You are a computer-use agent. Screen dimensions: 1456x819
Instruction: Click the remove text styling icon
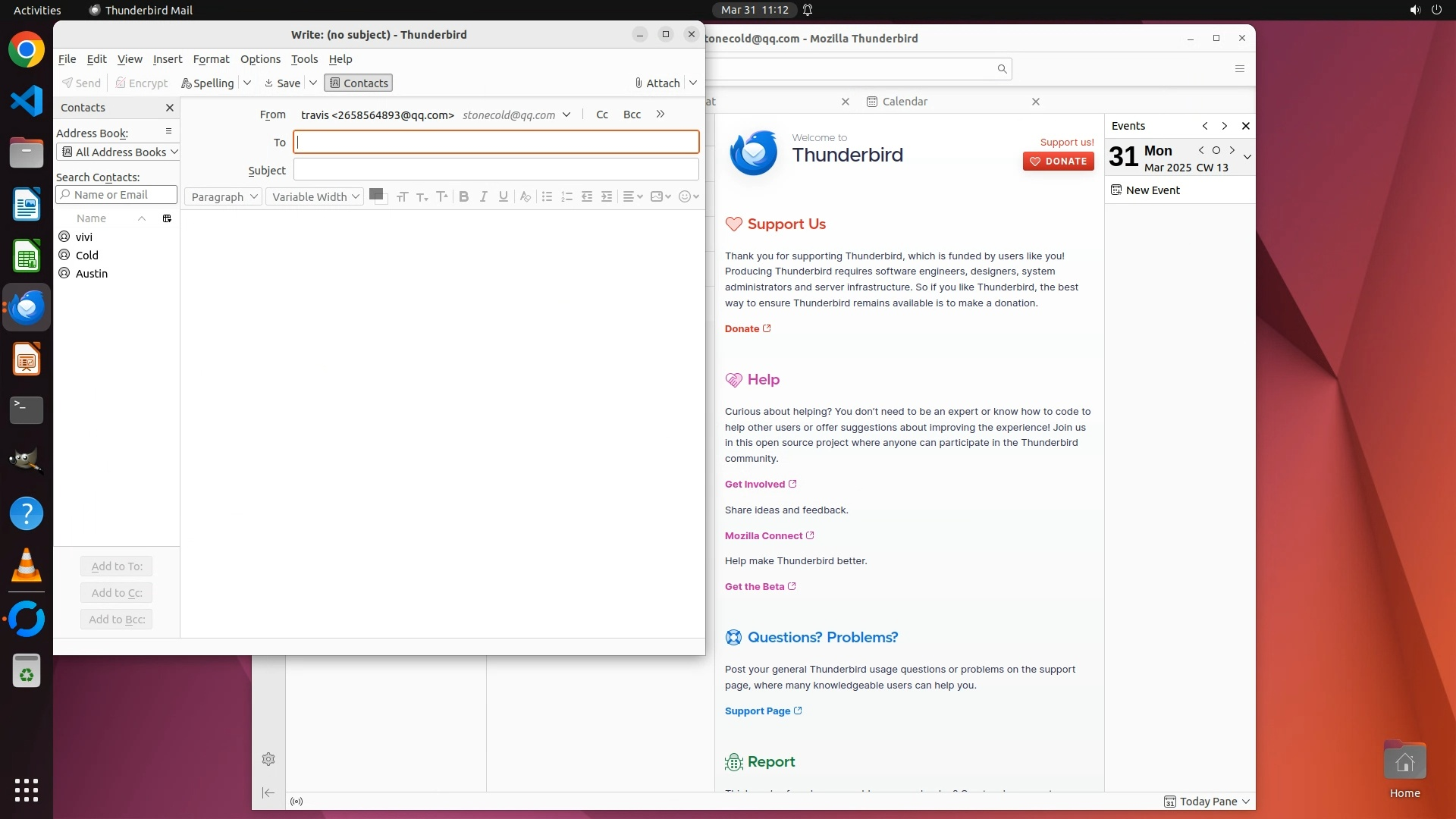[525, 196]
